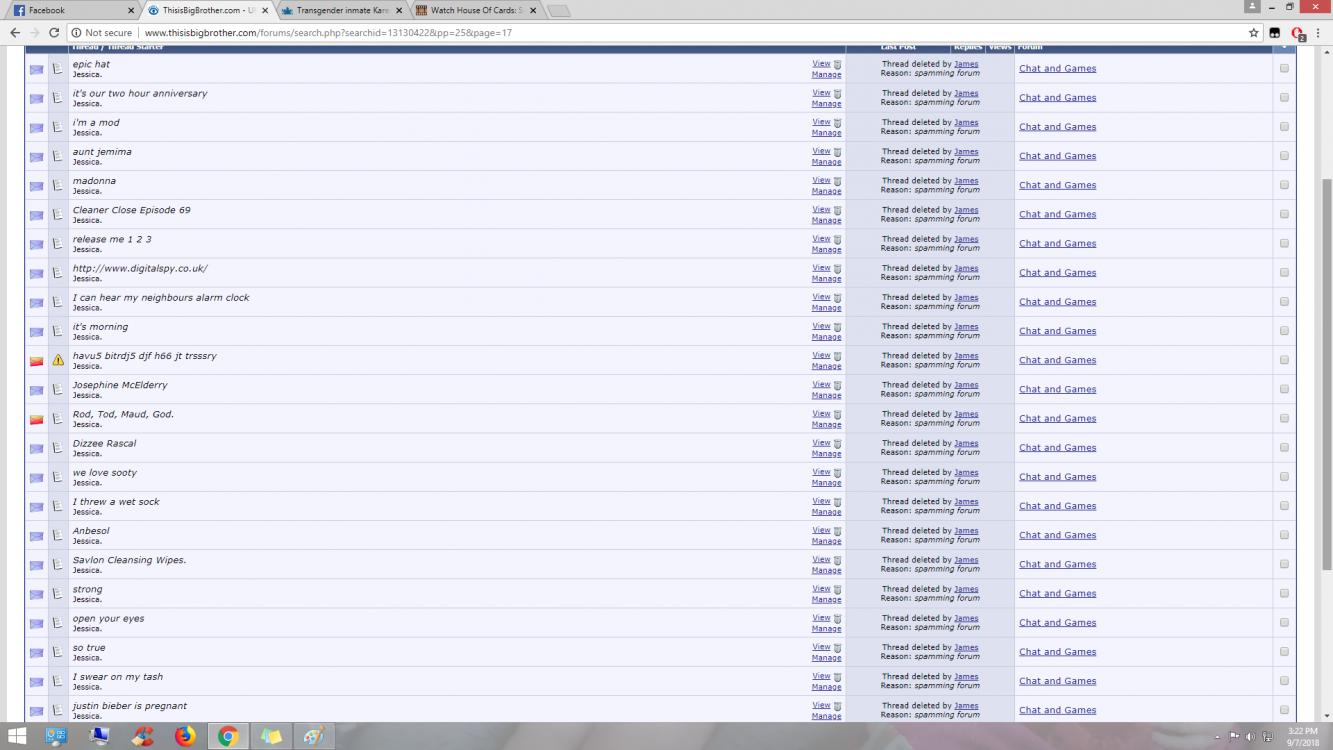Click the warning icon beside 'havu5 bitrdj5' thread
Screen dimensions: 1333x750
(x=58, y=360)
